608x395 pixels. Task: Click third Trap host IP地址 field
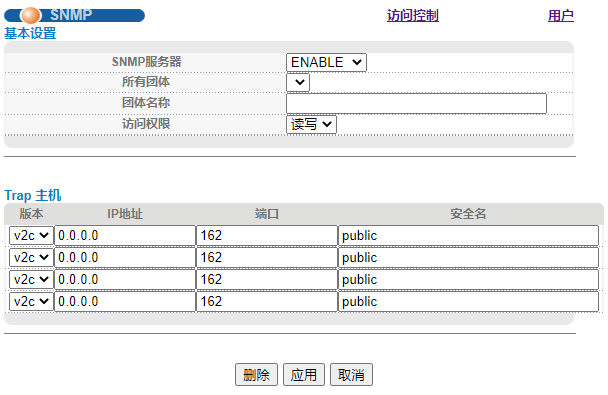click(125, 279)
